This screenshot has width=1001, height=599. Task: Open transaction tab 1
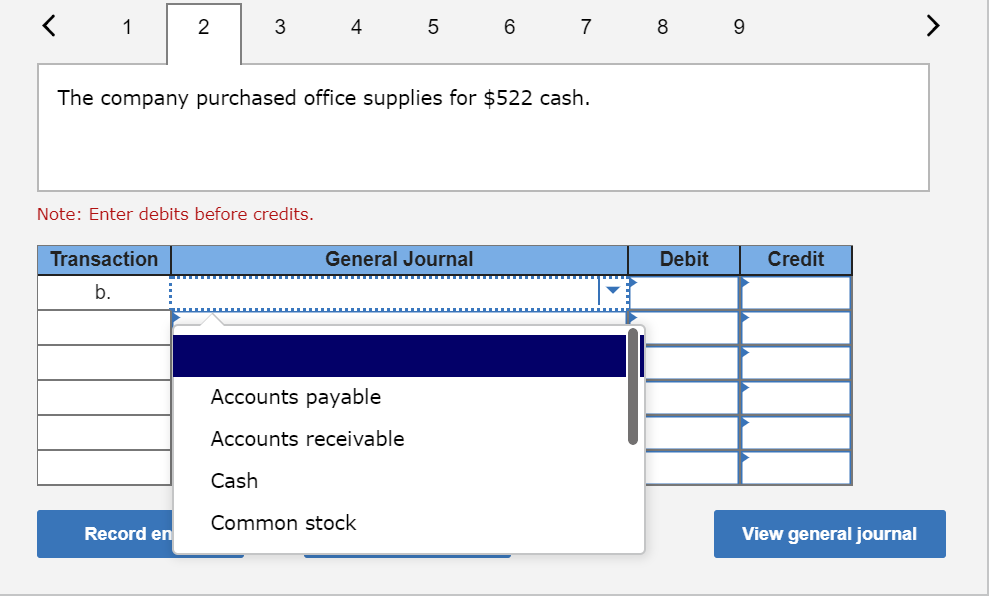[x=127, y=27]
